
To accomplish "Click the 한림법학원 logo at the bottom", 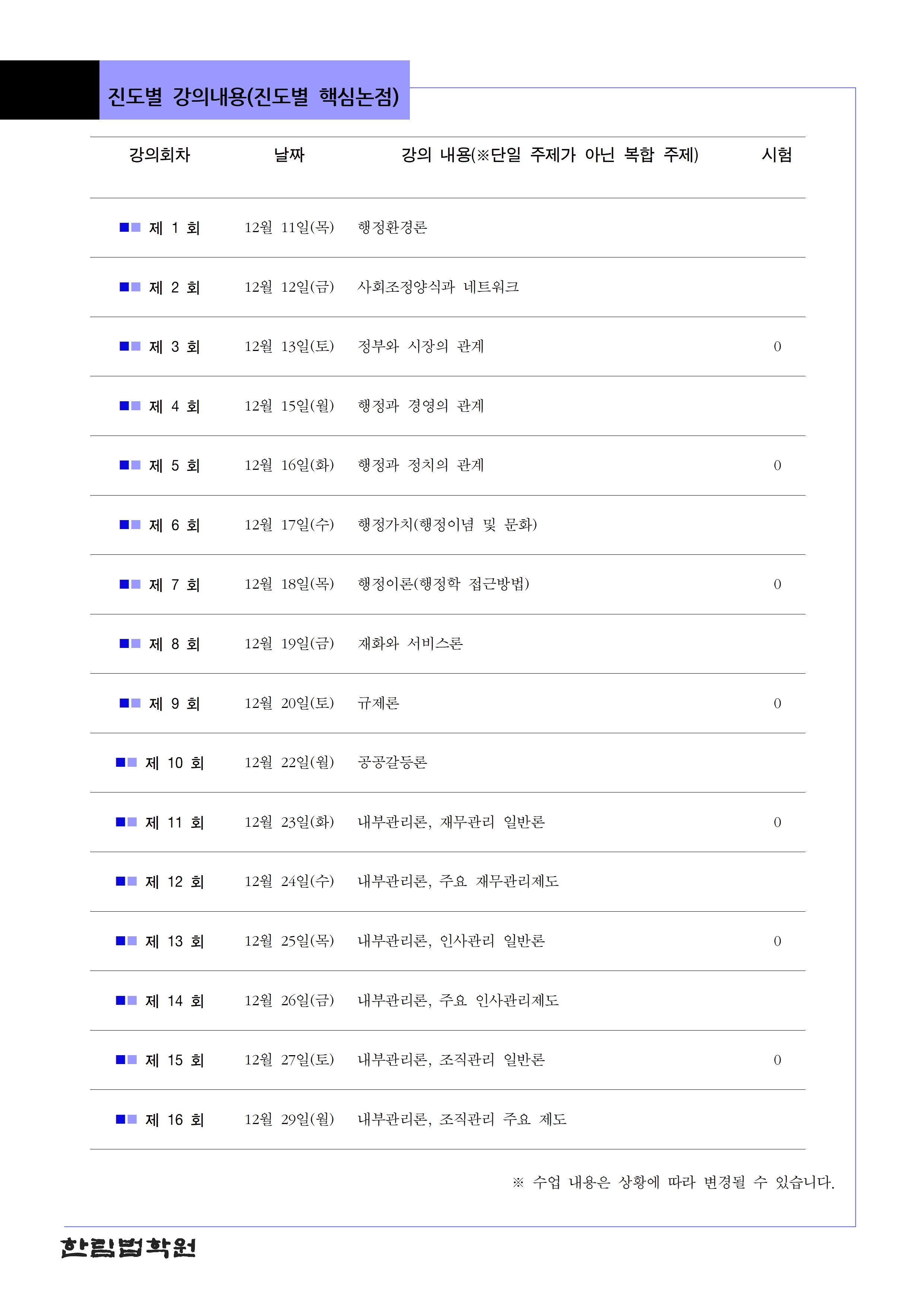I will [129, 1248].
